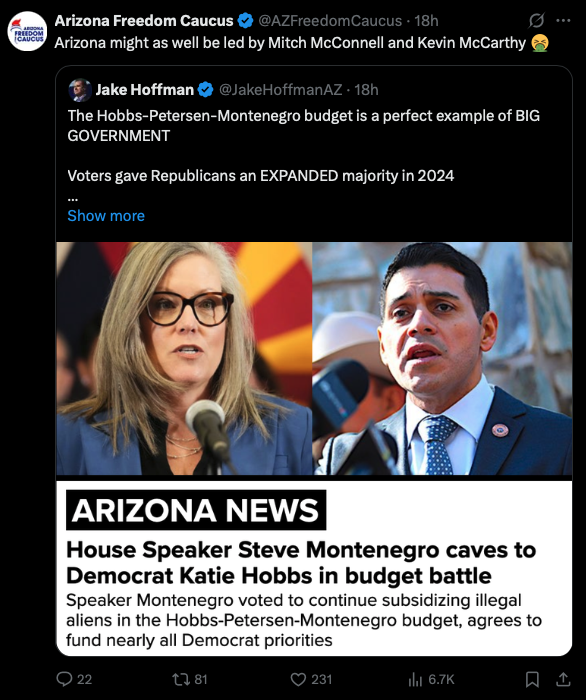Bookmark this post
The height and width of the screenshot is (700, 586).
(x=532, y=679)
